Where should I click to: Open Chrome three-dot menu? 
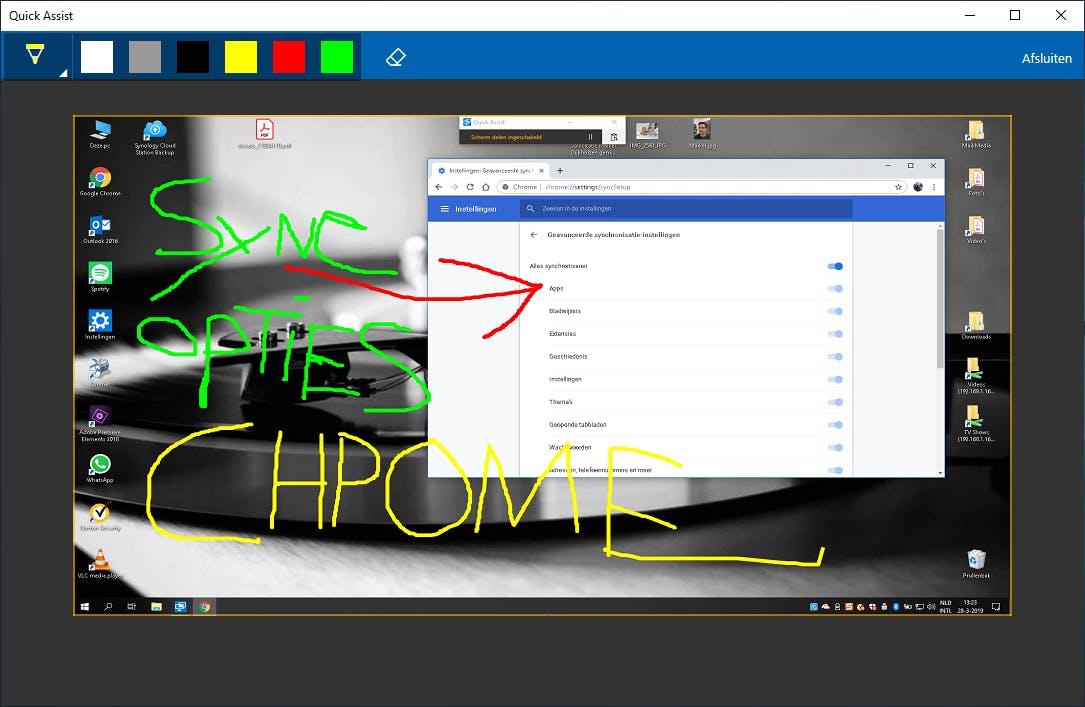click(934, 187)
